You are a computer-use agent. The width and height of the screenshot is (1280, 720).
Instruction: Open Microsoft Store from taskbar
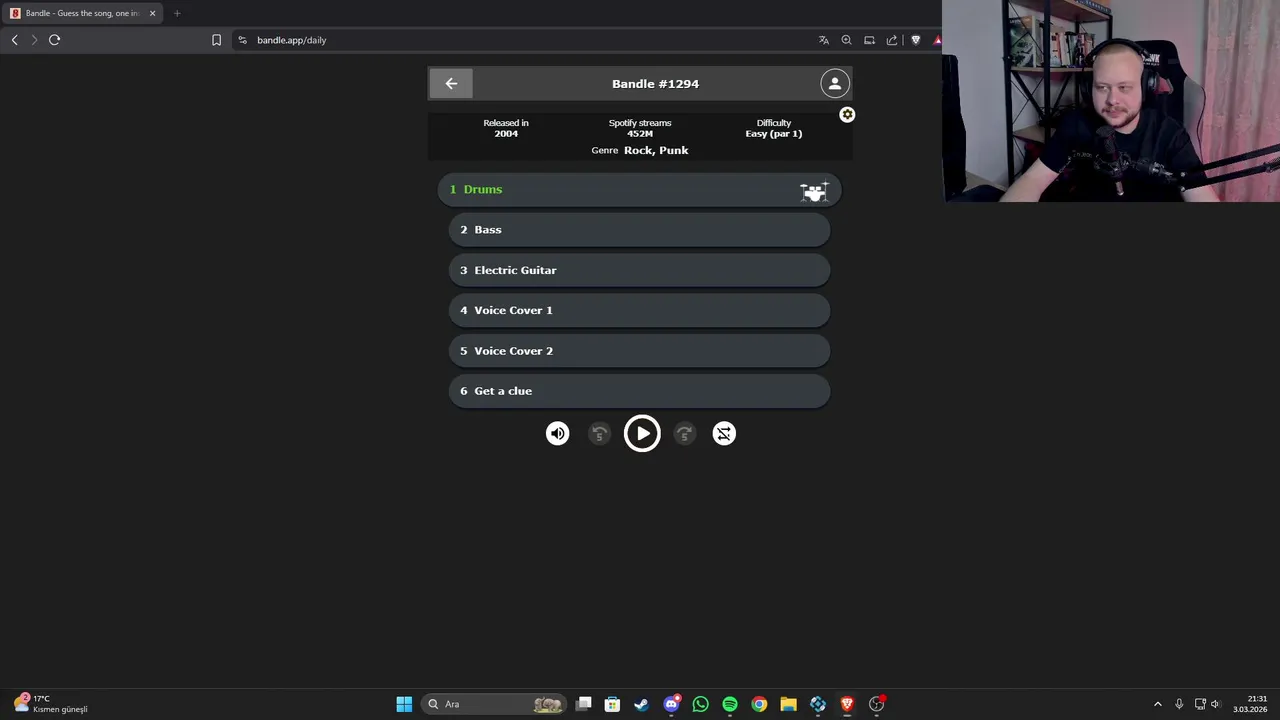point(612,704)
